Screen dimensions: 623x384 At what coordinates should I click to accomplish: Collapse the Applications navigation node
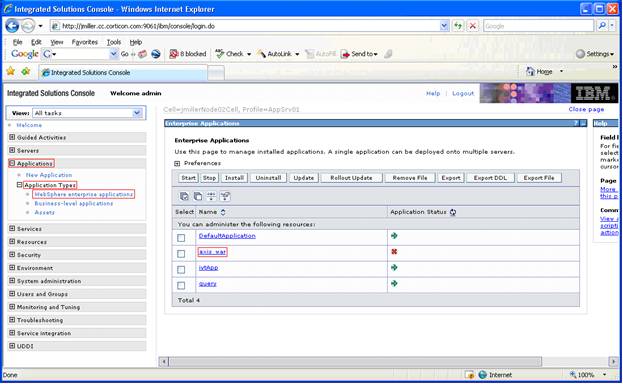pos(12,163)
